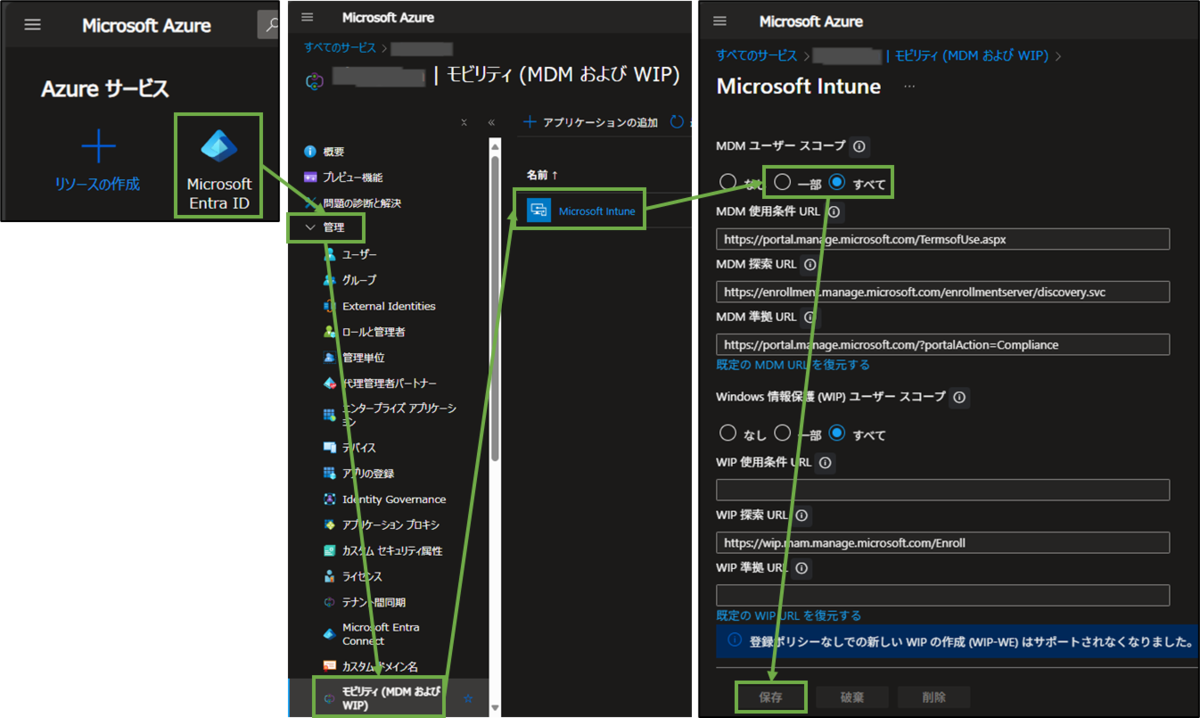Click the MDM 使用条件 URL field
Screen dimensions: 1200x718
(x=943, y=238)
